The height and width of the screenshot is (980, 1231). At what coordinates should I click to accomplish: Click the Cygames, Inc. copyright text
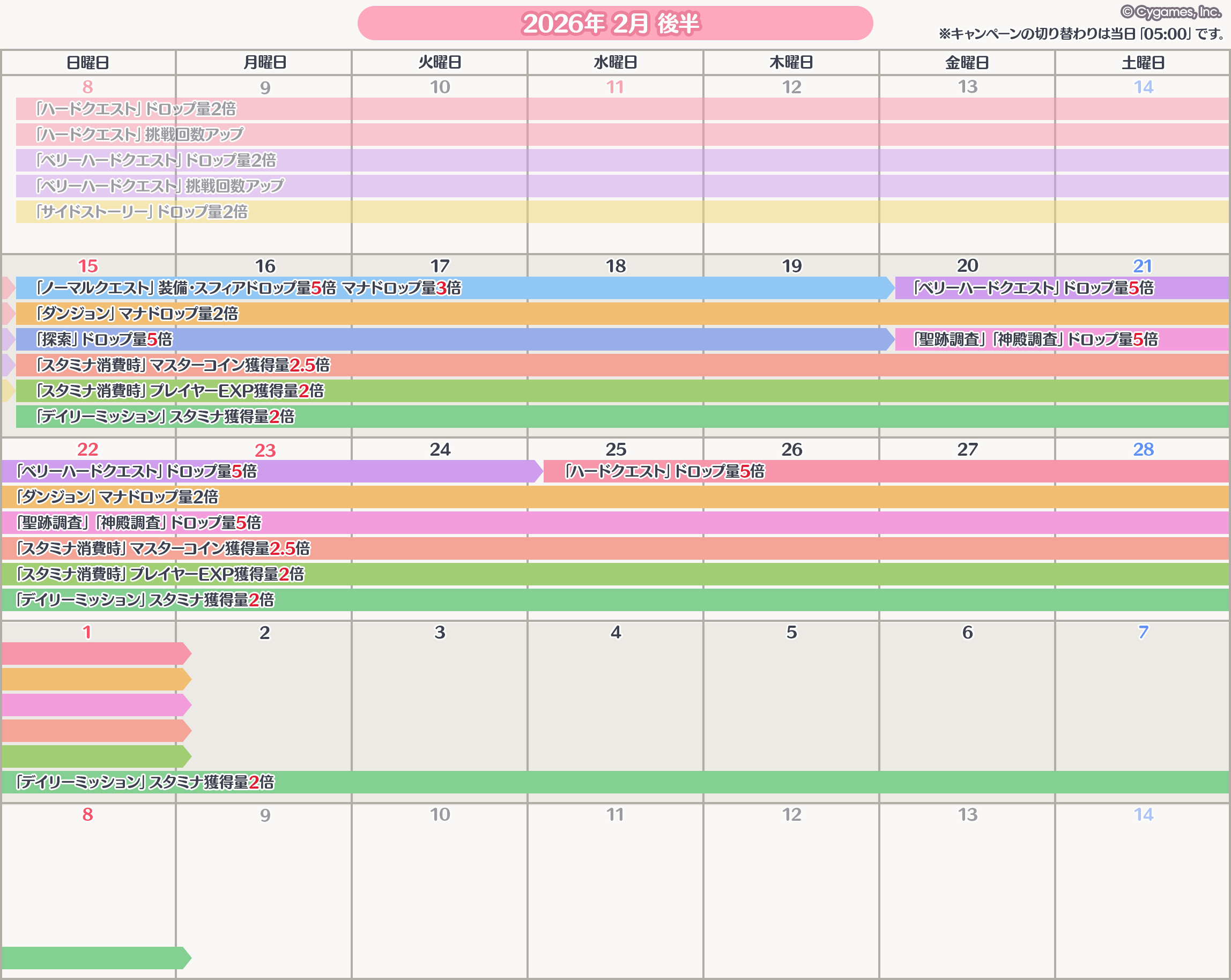[x=1170, y=12]
